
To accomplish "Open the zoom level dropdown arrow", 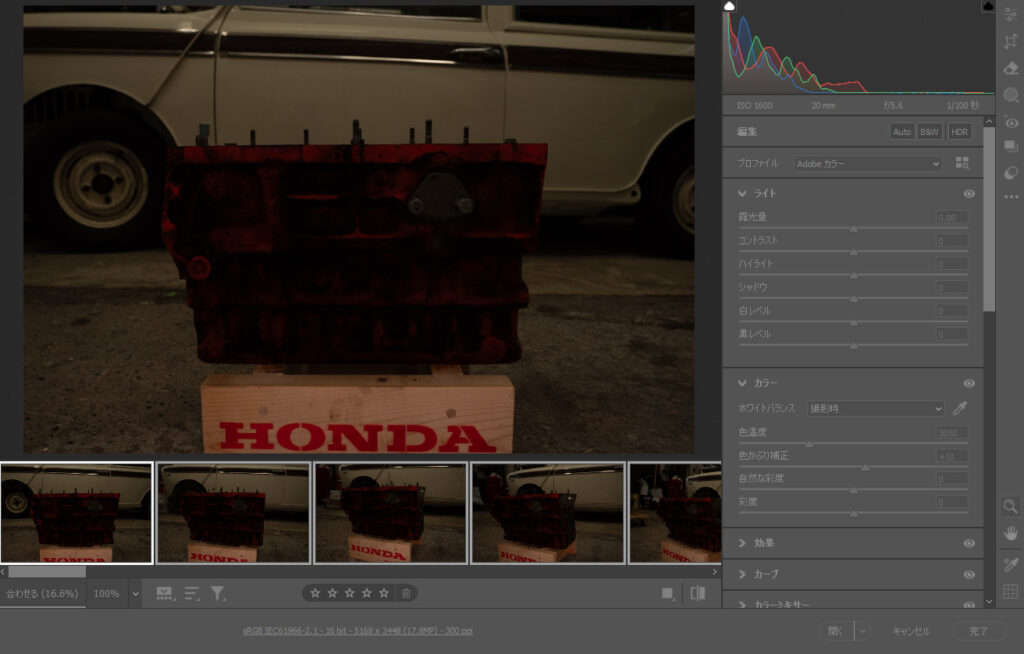I will tap(135, 594).
